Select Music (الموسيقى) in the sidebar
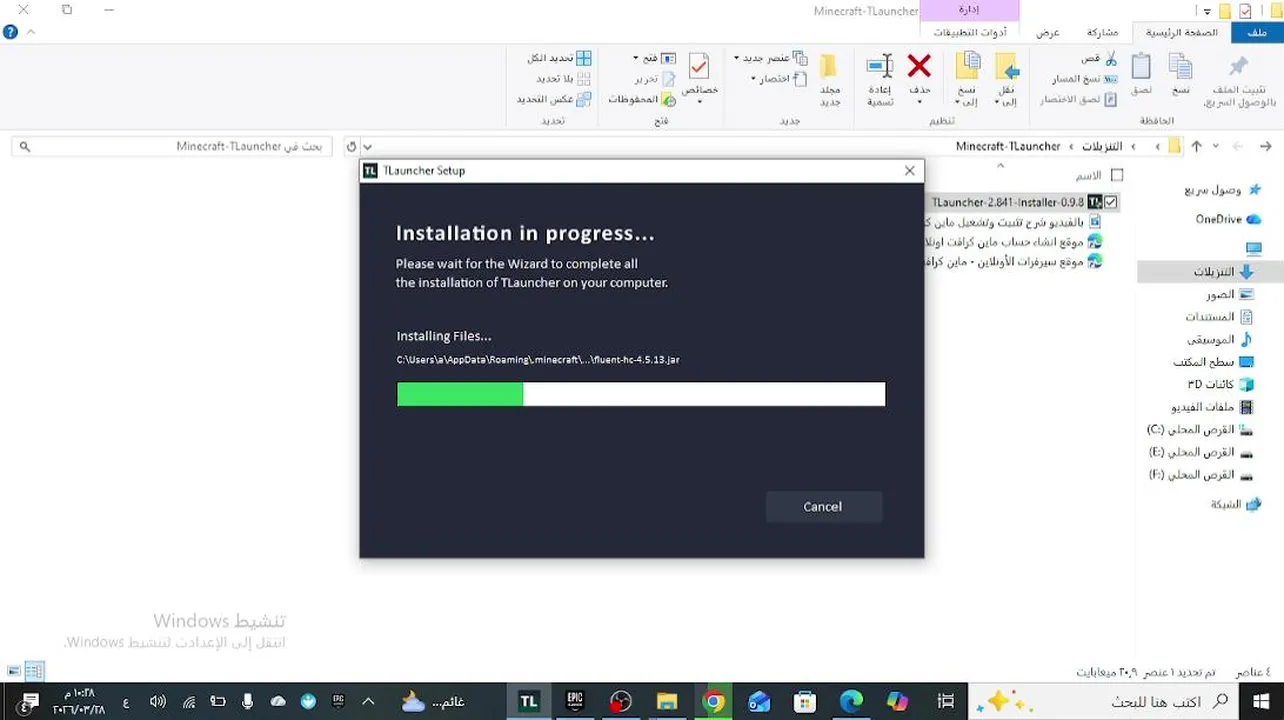 pos(1220,339)
